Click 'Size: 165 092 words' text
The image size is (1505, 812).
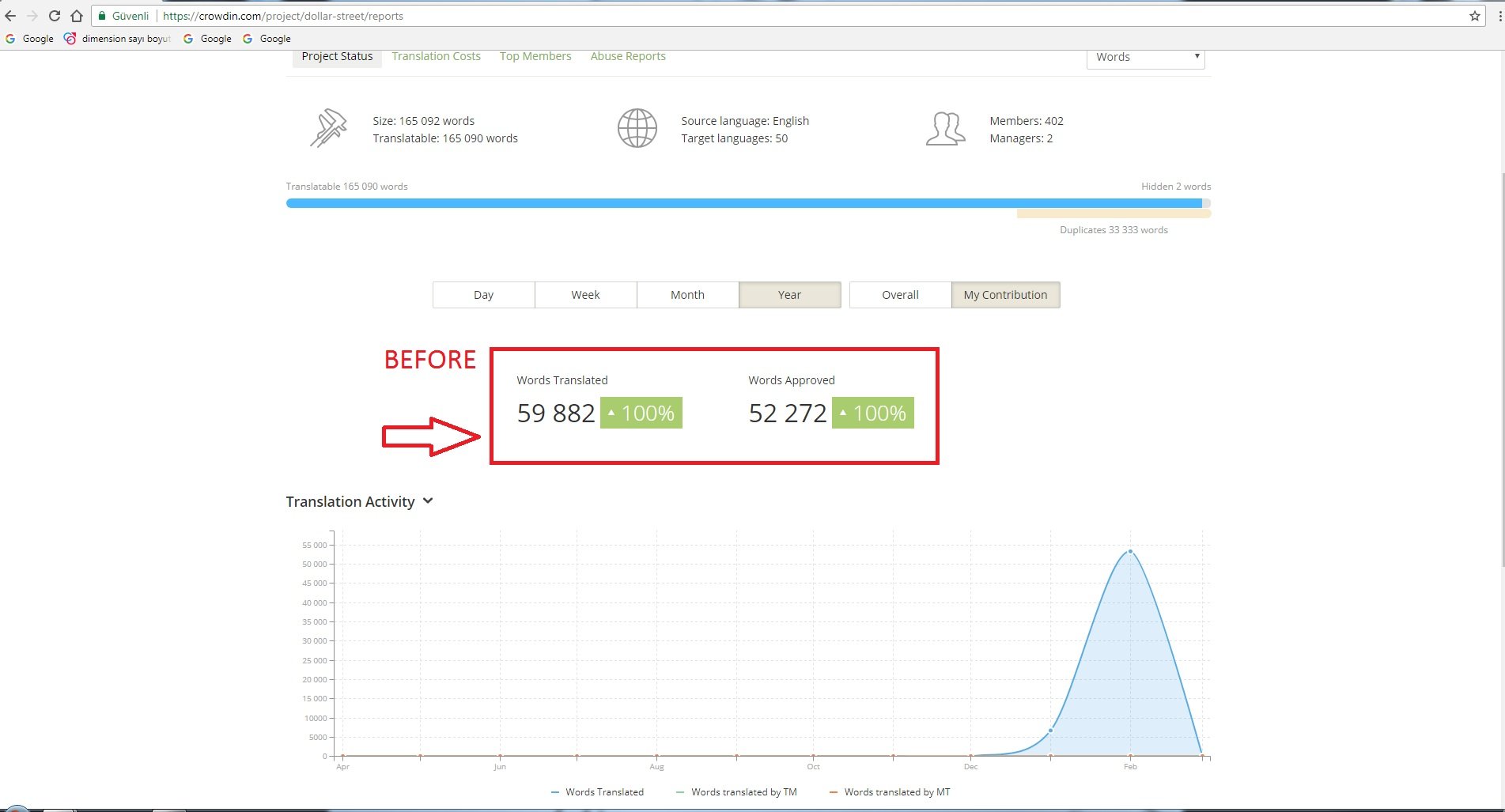click(424, 121)
